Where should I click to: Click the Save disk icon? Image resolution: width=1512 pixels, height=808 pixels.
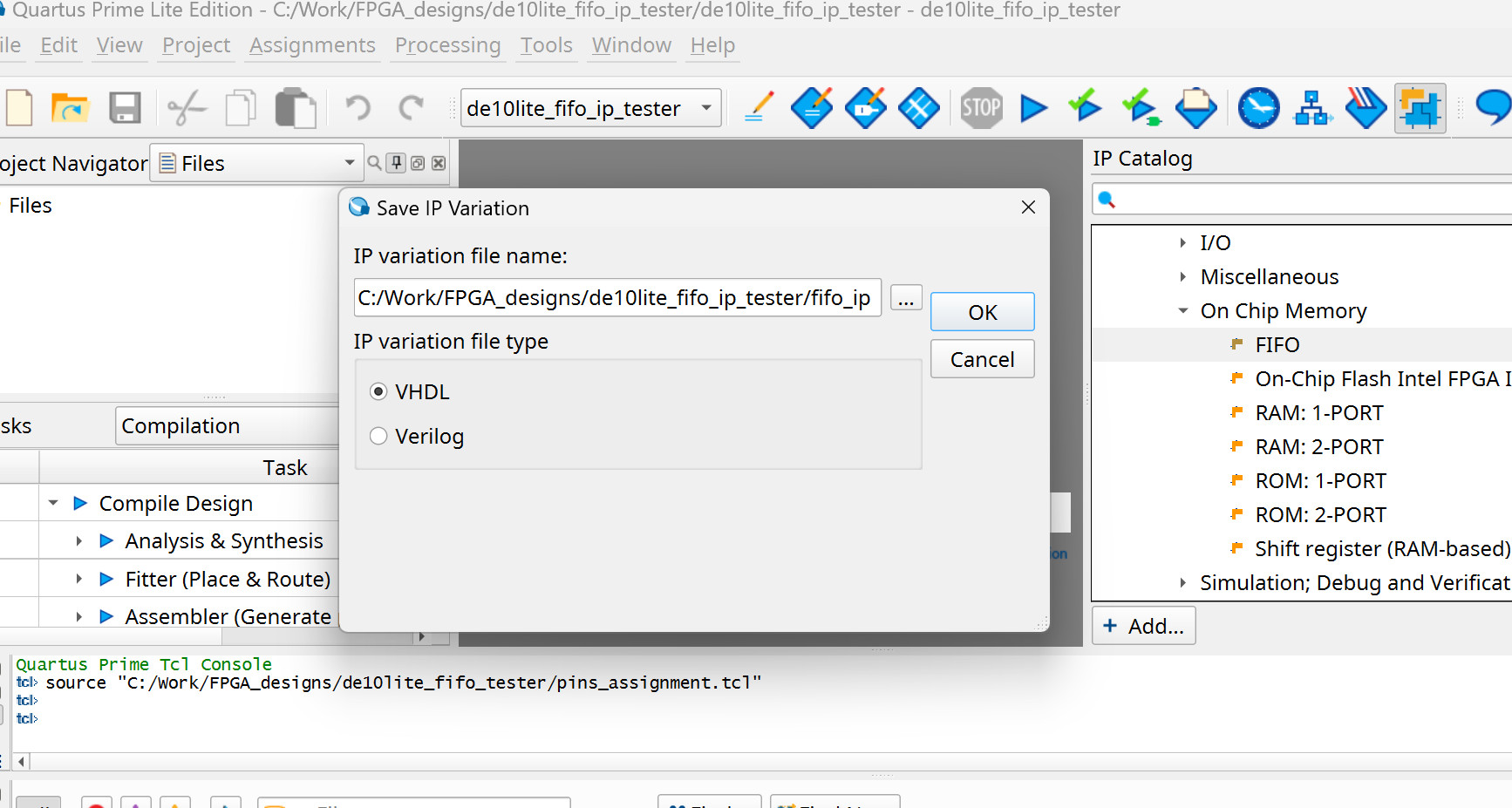point(125,108)
